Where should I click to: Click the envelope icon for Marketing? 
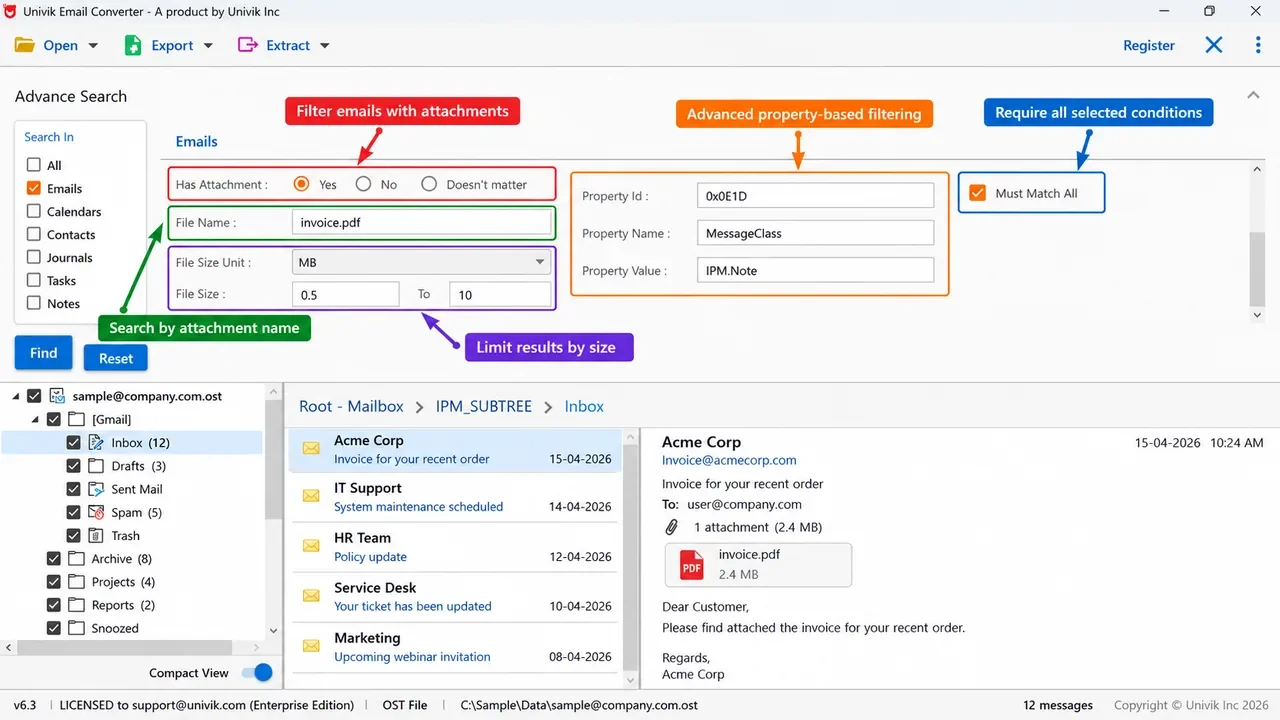click(312, 646)
